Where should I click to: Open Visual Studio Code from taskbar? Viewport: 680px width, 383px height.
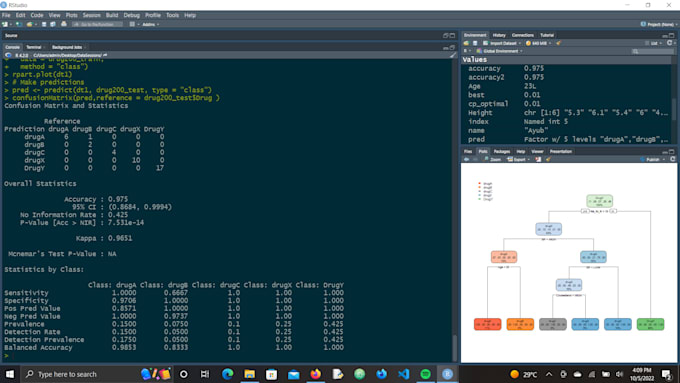point(403,374)
